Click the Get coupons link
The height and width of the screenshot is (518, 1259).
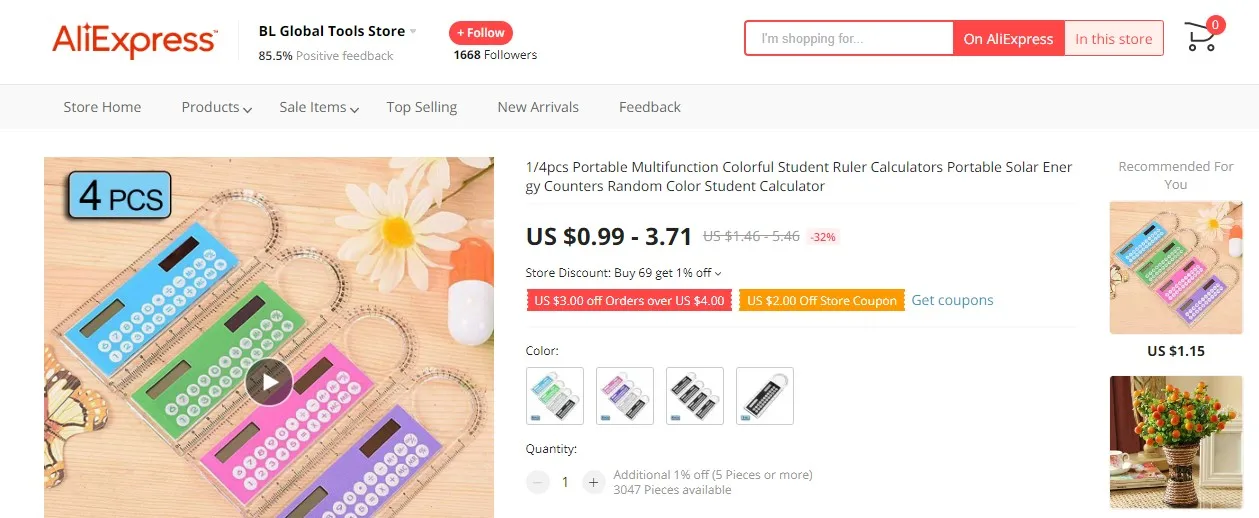point(952,300)
